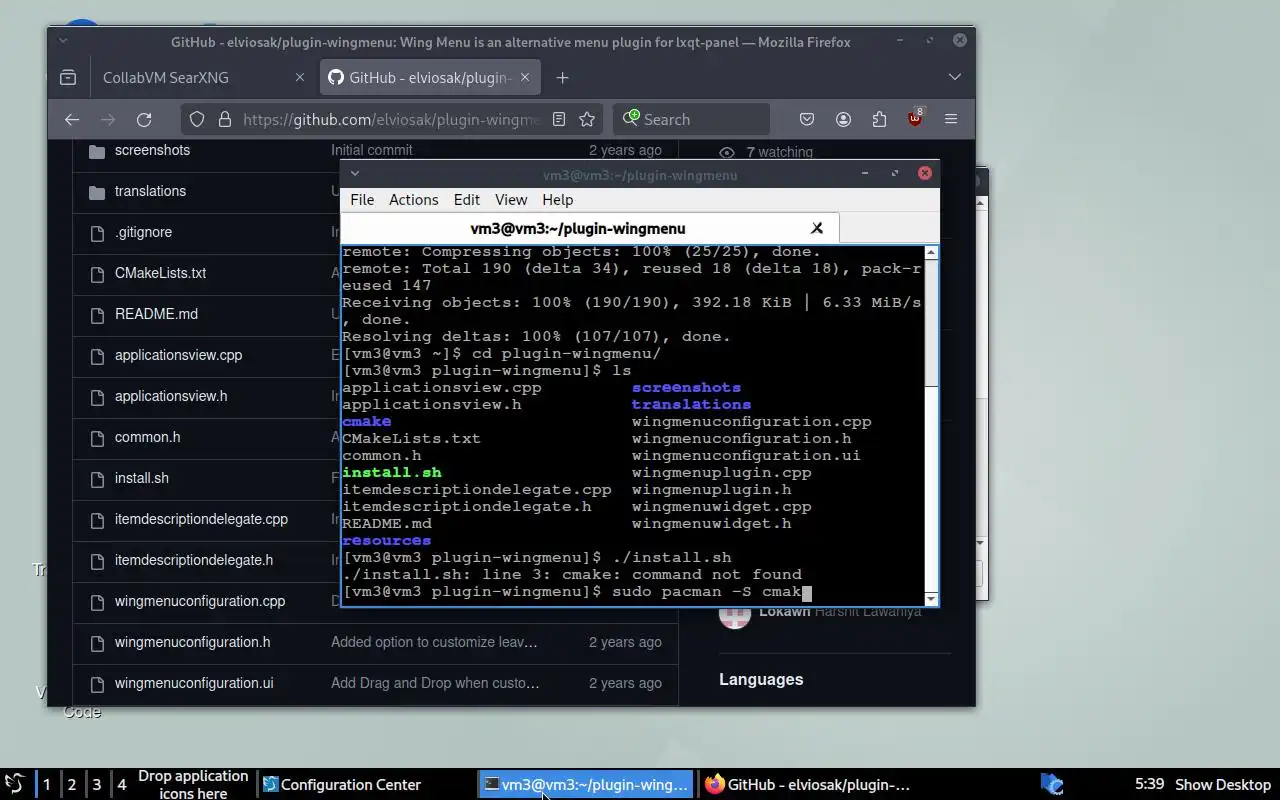The image size is (1280, 800).
Task: Switch to virtual desktop 2
Action: 71,784
